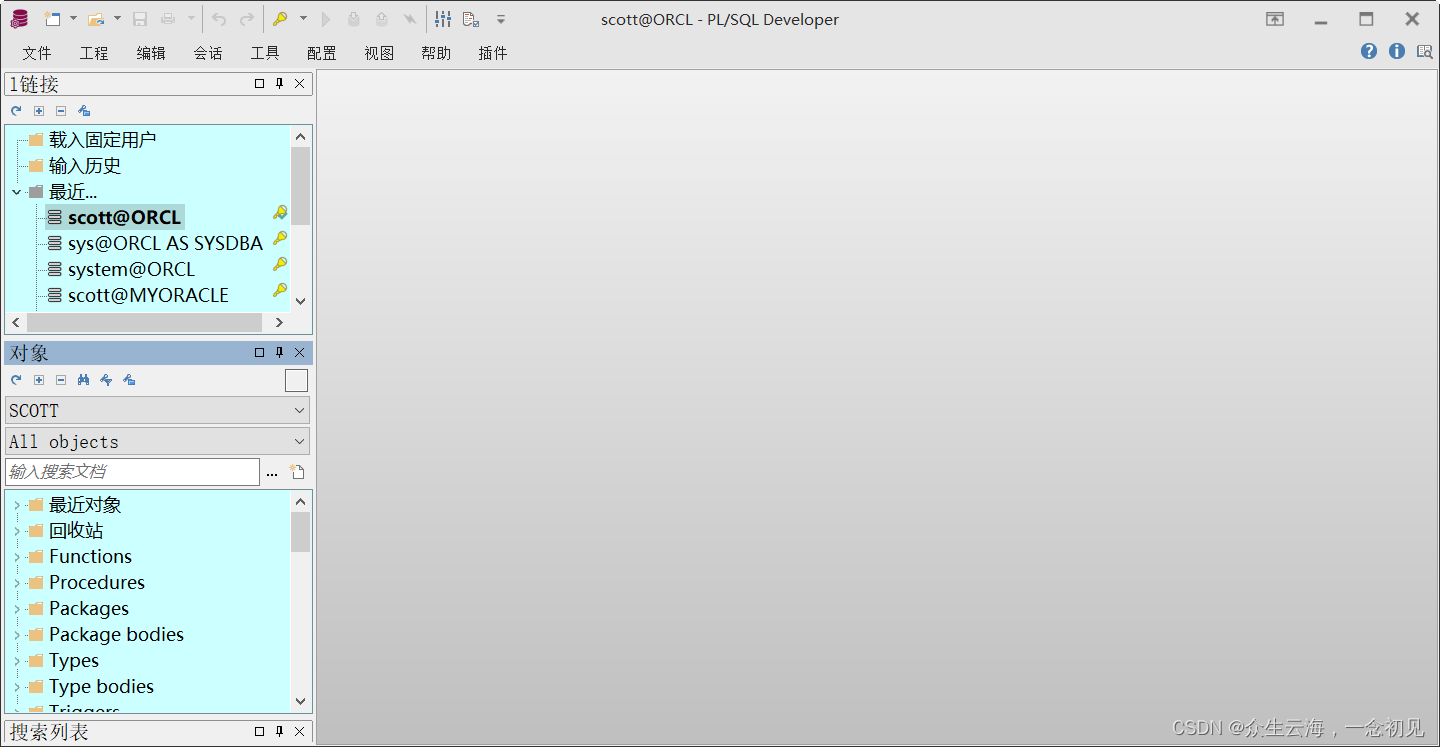
Task: Click expand-all plus icon in 链接 panel
Action: [39, 111]
